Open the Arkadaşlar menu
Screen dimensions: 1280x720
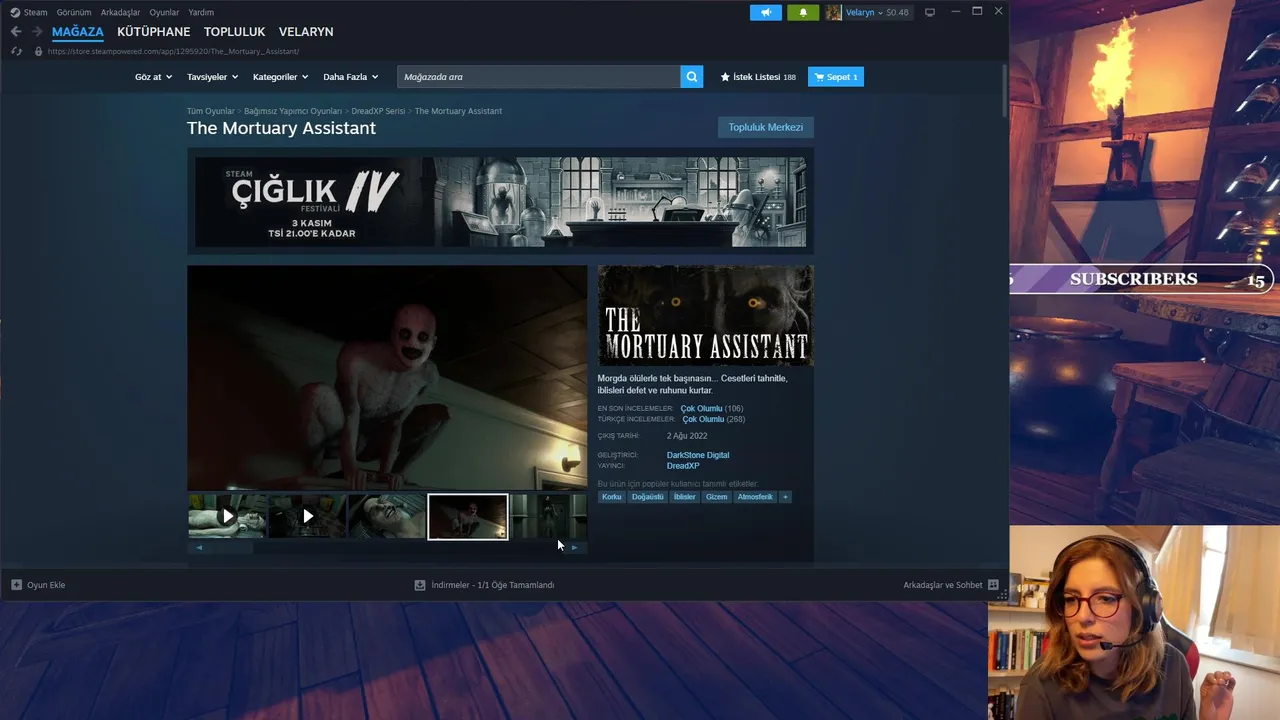point(120,12)
